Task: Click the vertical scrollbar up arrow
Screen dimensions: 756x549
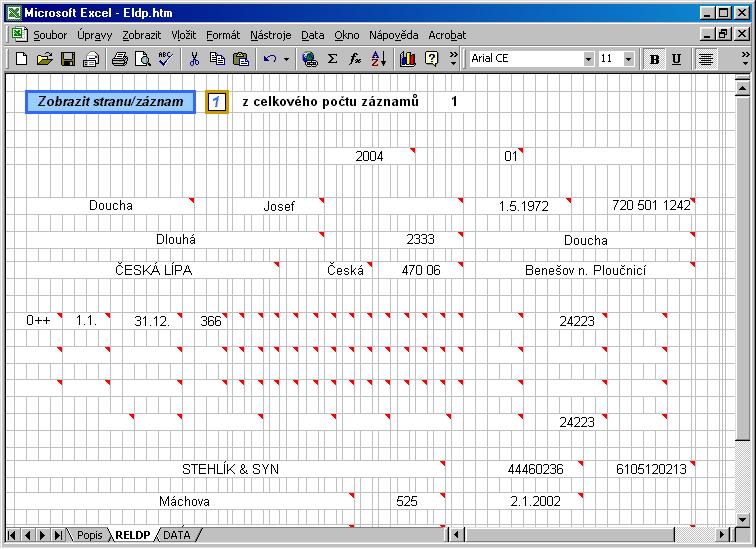Action: [x=742, y=87]
